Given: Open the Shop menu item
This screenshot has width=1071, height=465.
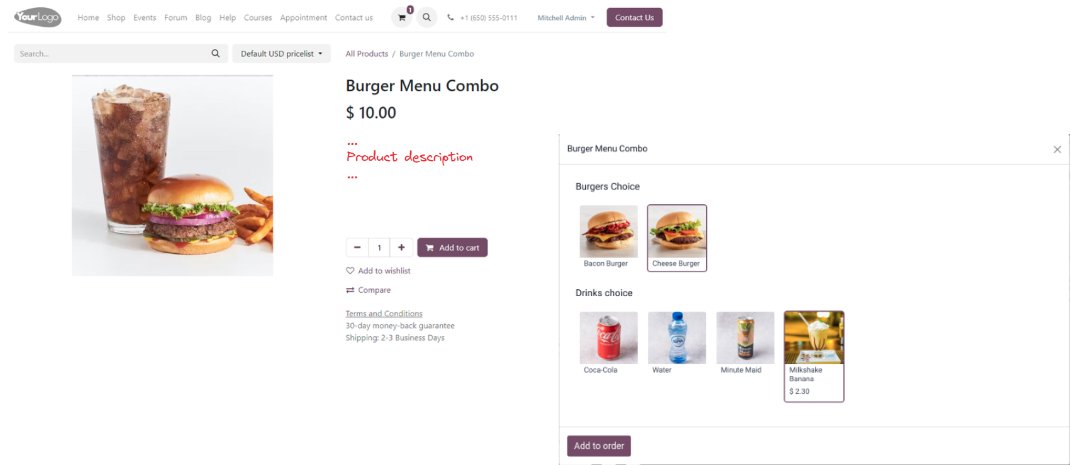Looking at the screenshot, I should [116, 18].
